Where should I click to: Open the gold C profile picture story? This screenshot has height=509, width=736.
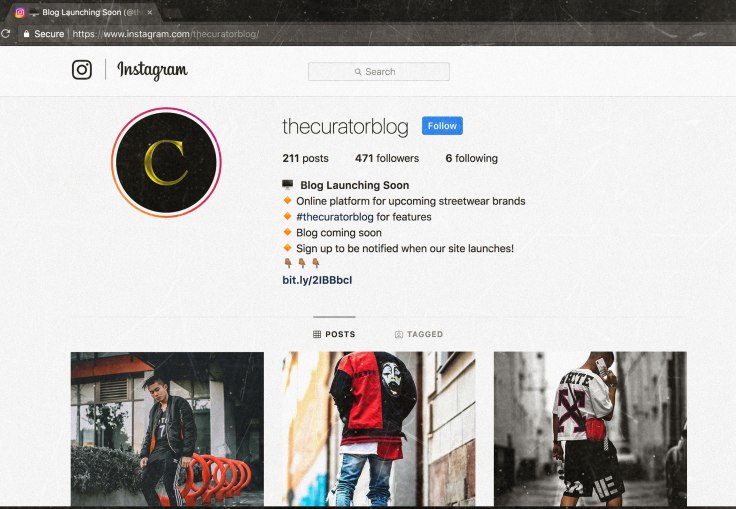(x=166, y=162)
